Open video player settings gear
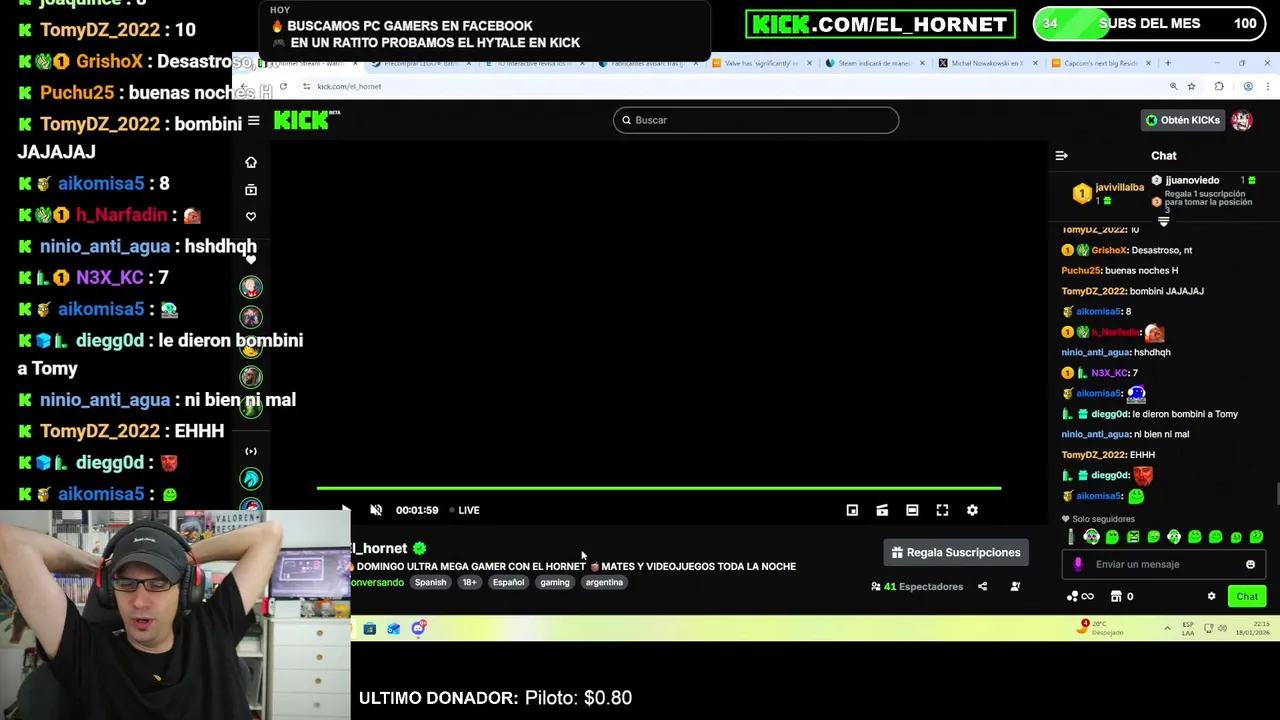The width and height of the screenshot is (1280, 720). [972, 510]
